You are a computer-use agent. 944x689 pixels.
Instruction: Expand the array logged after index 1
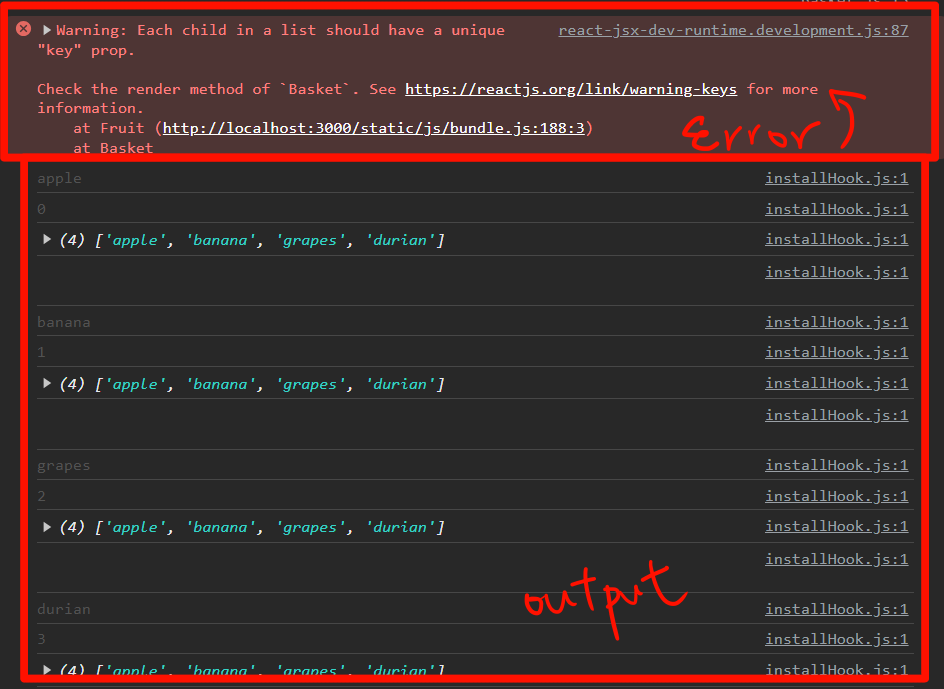click(46, 384)
